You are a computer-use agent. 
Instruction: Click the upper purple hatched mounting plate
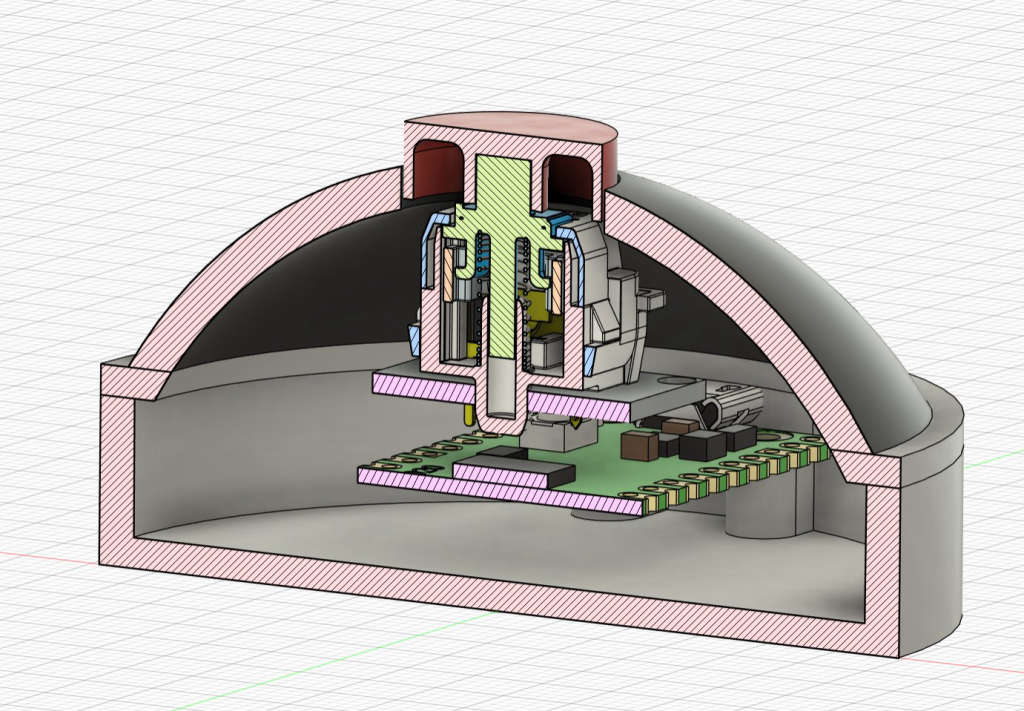click(x=502, y=395)
